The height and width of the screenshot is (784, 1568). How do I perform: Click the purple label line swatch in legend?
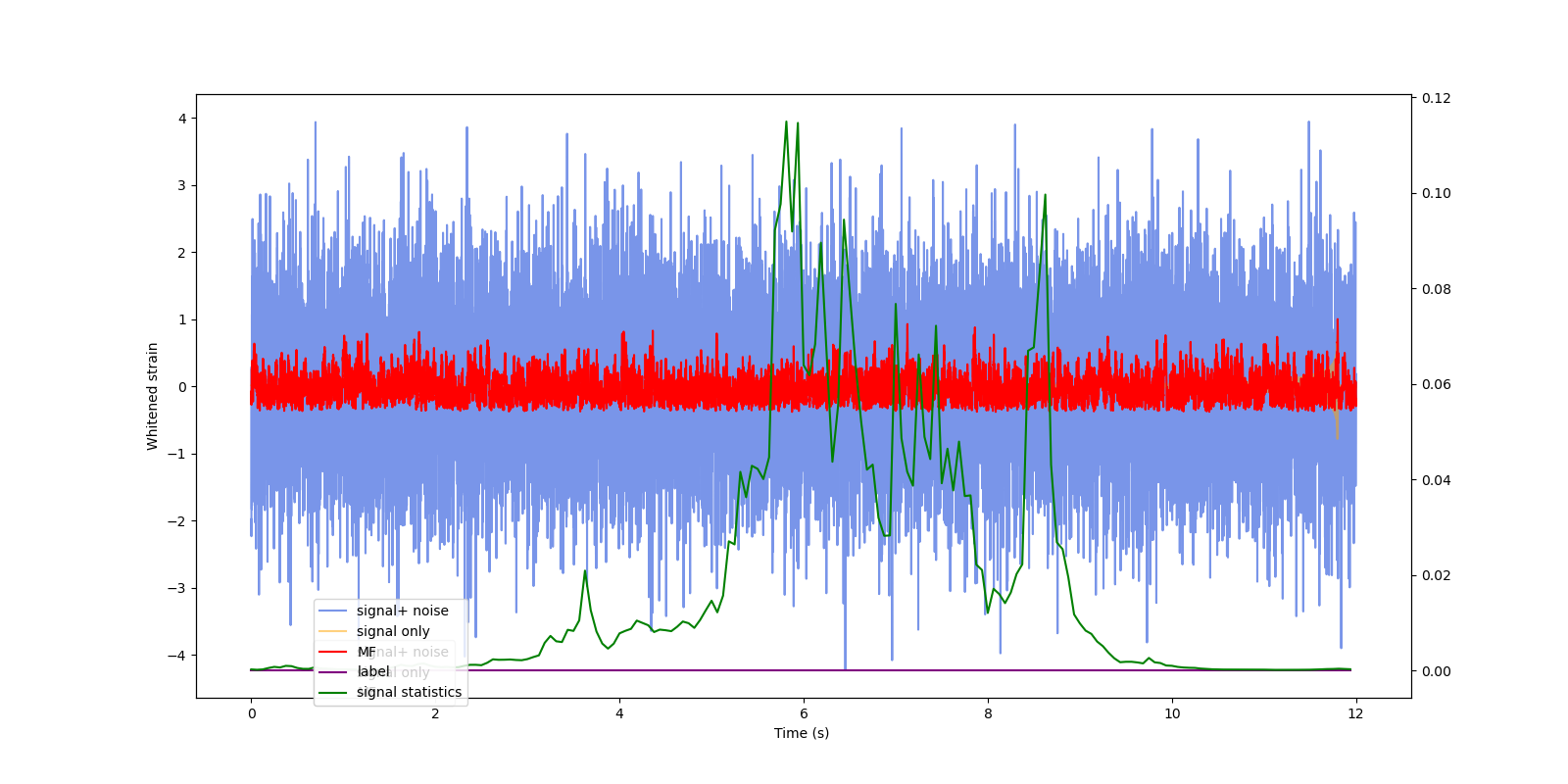coord(333,672)
